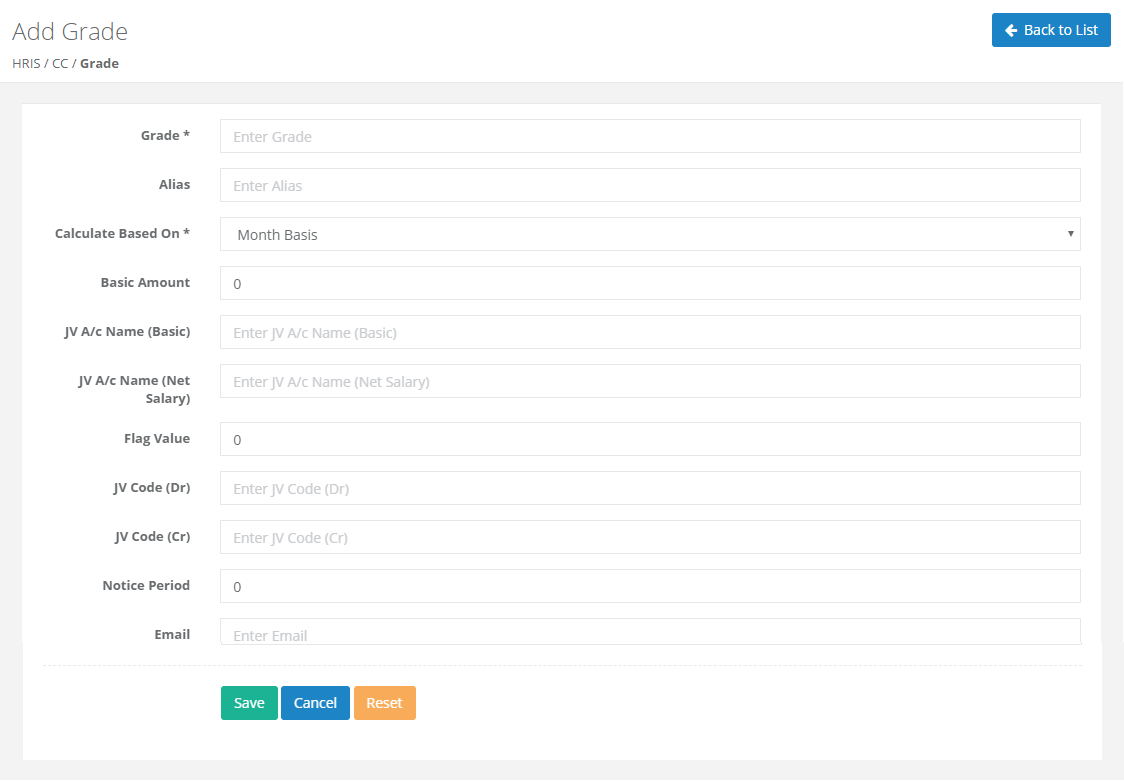Viewport: 1124px width, 781px height.
Task: Reset the form using the Reset button
Action: pyautogui.click(x=384, y=703)
